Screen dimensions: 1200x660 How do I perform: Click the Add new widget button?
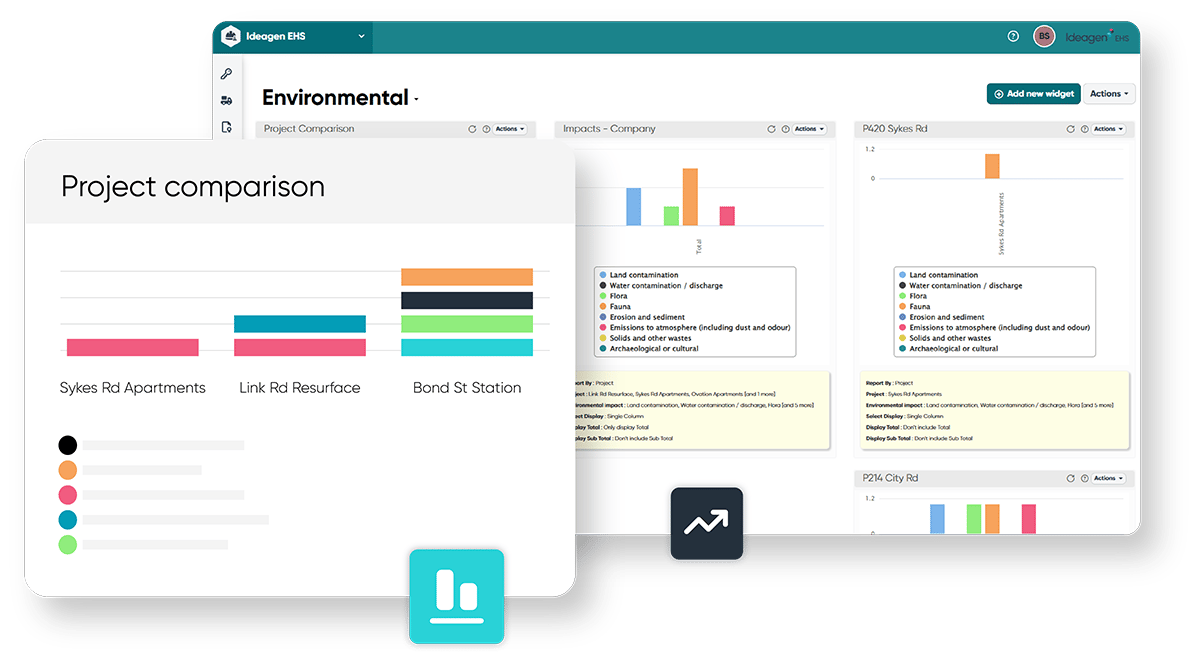click(1033, 94)
